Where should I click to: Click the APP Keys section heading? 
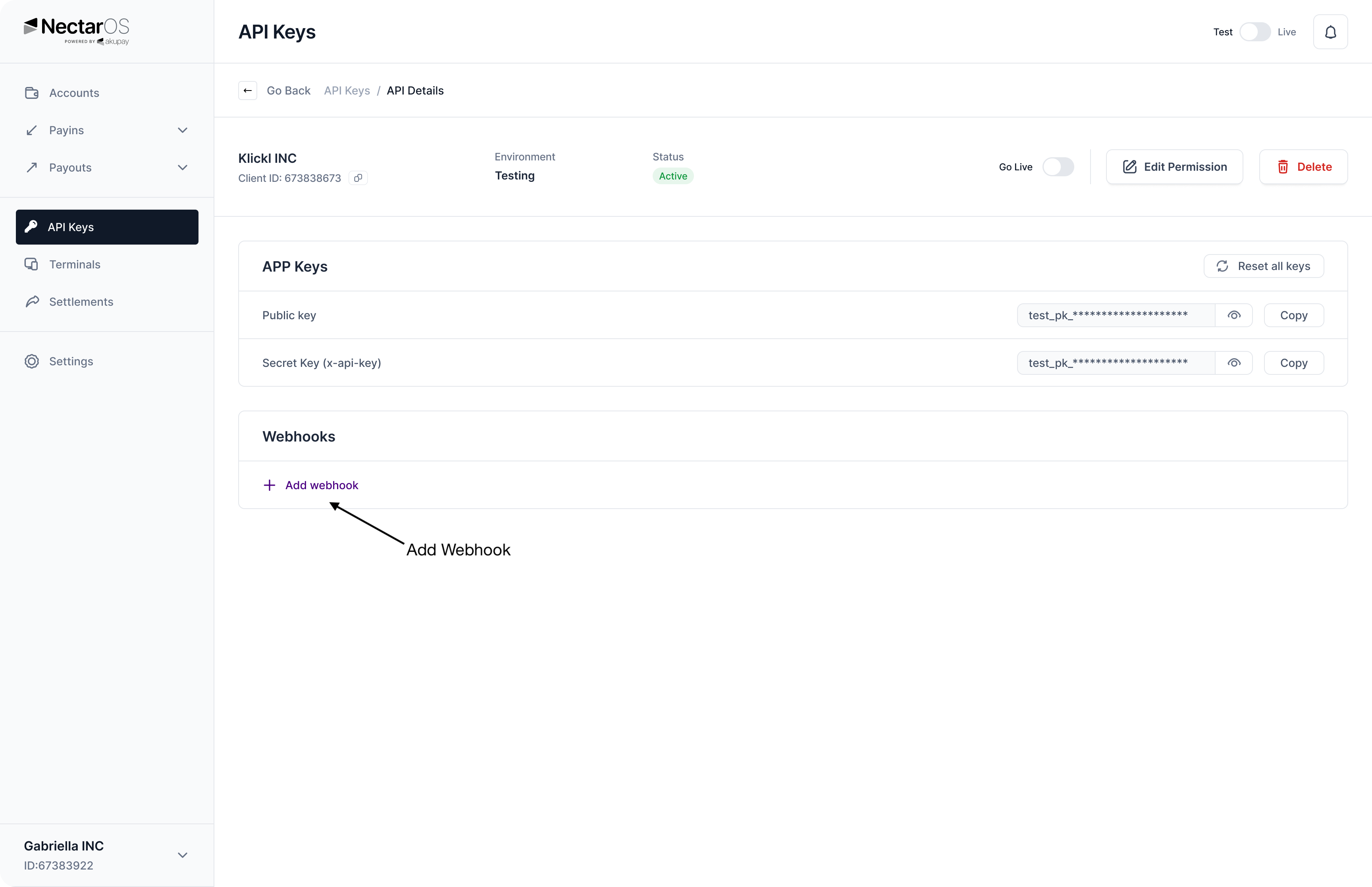pos(294,267)
